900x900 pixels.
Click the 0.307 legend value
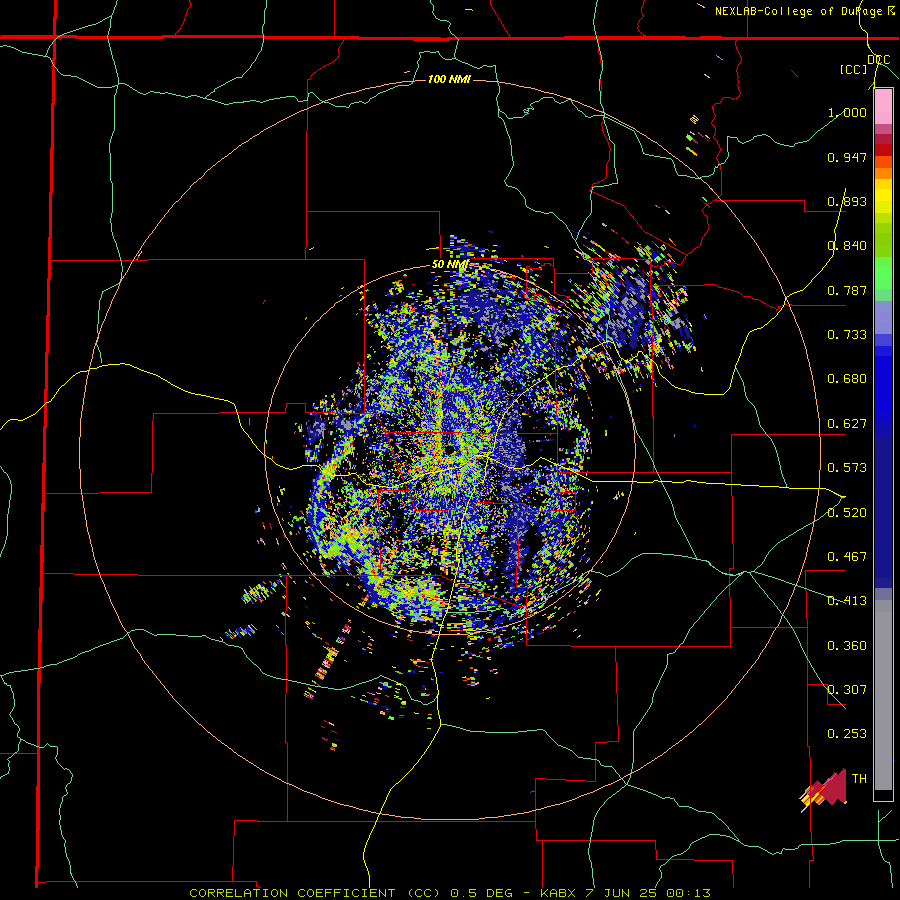pyautogui.click(x=847, y=689)
